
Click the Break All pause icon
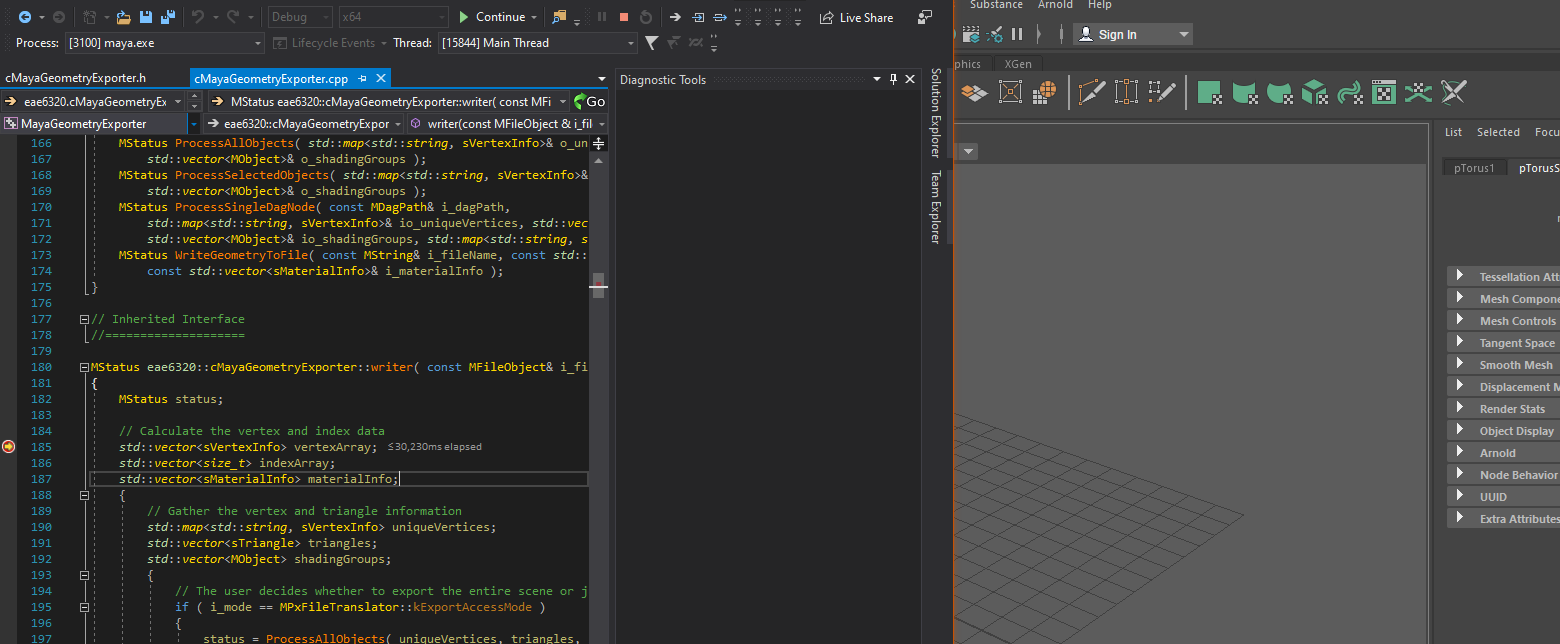(601, 17)
